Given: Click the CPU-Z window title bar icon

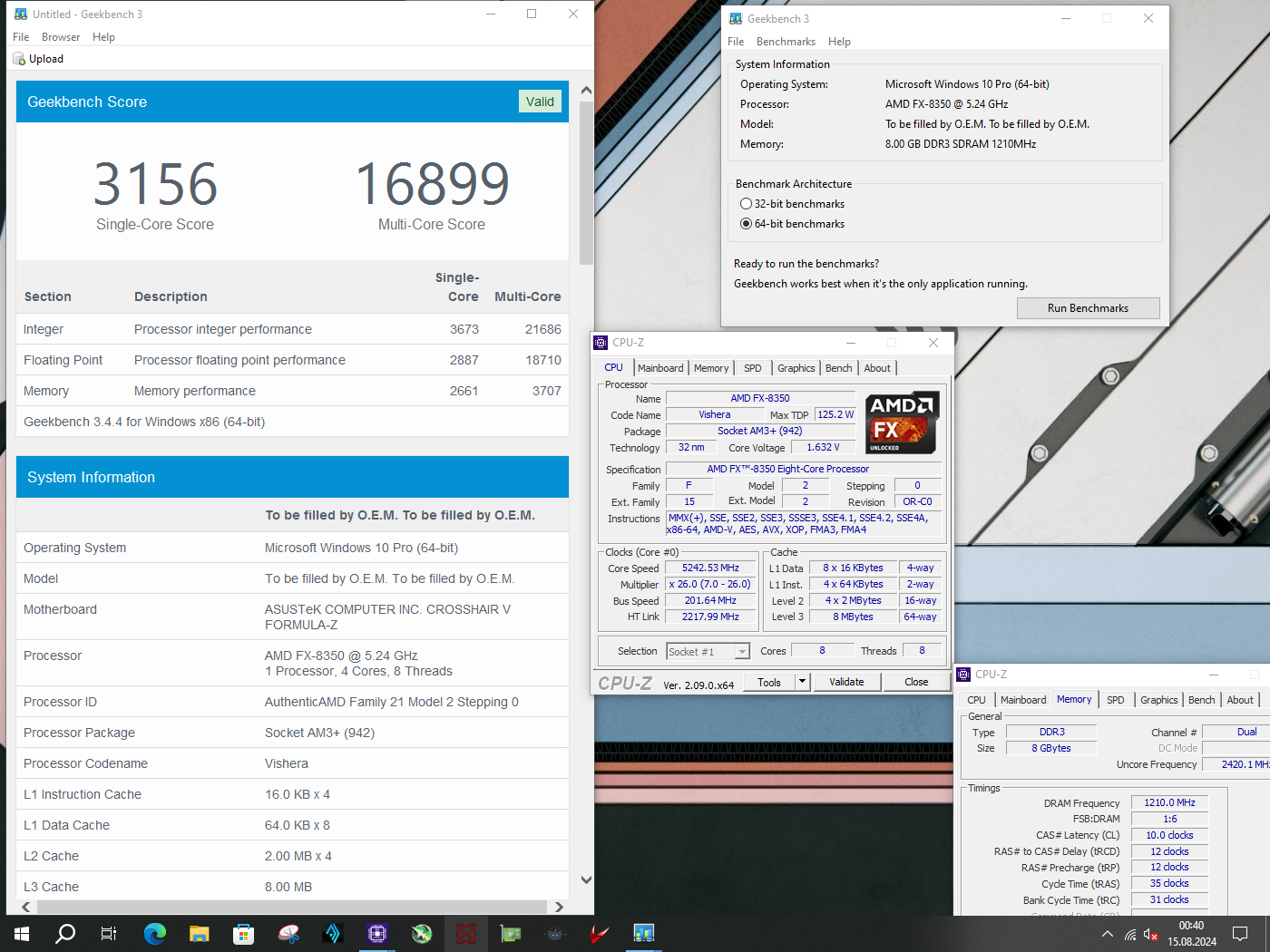Looking at the screenshot, I should pos(601,343).
